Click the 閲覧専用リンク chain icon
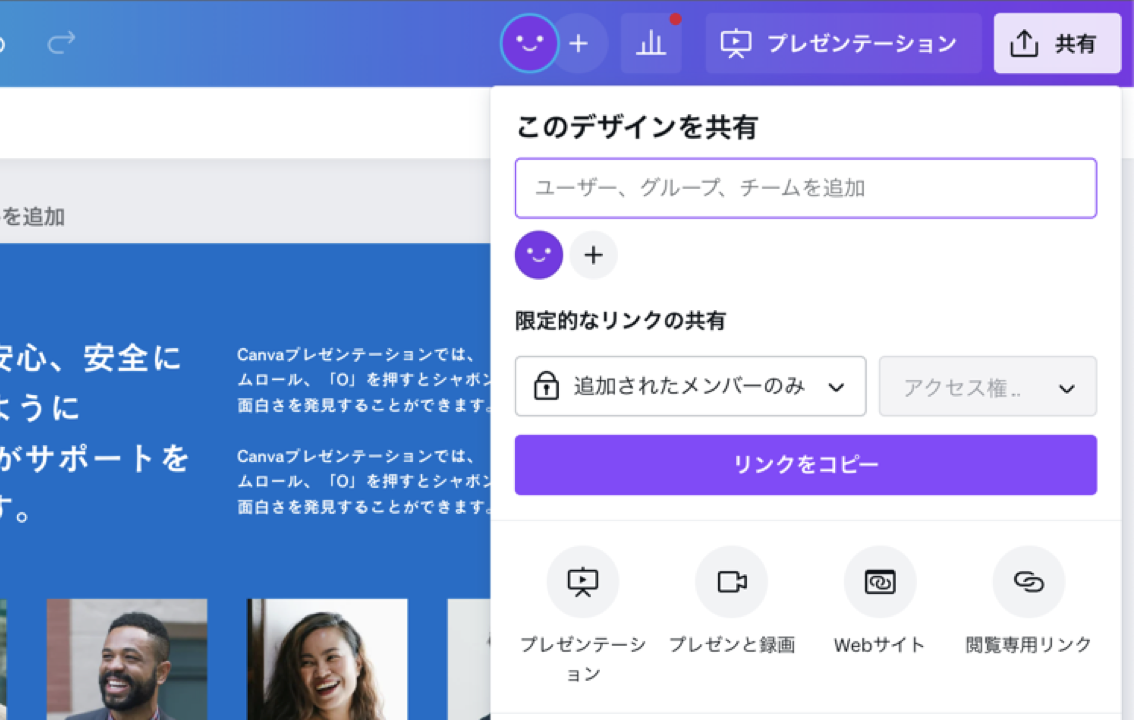This screenshot has width=1134, height=720. point(1028,582)
